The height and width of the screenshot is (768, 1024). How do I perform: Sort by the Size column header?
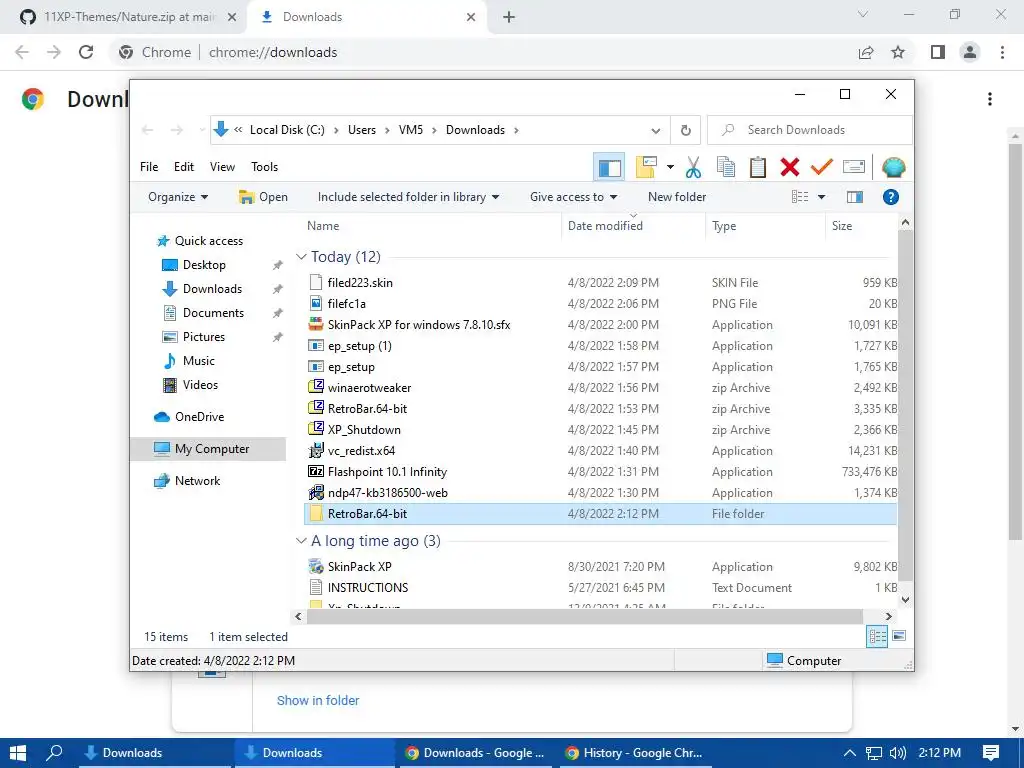[861, 226]
